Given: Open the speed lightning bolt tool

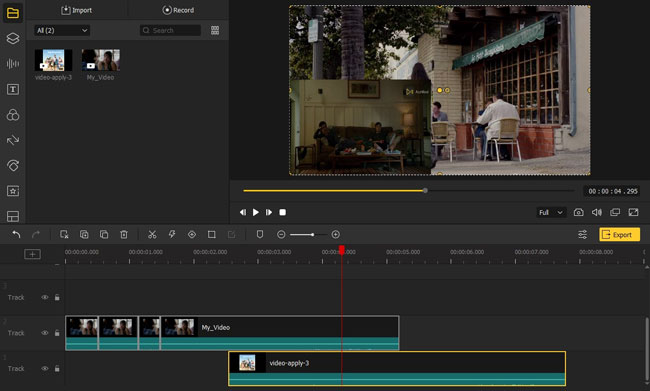Looking at the screenshot, I should point(172,235).
